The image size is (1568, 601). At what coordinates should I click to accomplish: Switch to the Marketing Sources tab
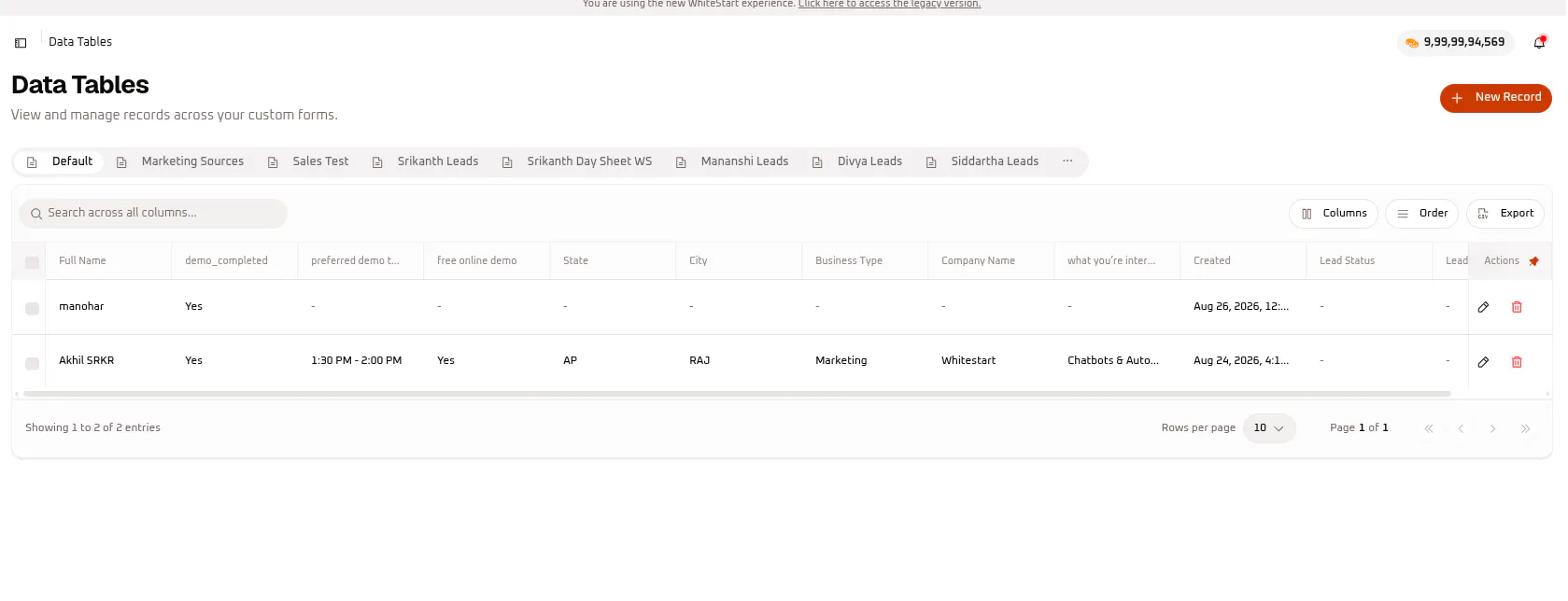tap(180, 161)
